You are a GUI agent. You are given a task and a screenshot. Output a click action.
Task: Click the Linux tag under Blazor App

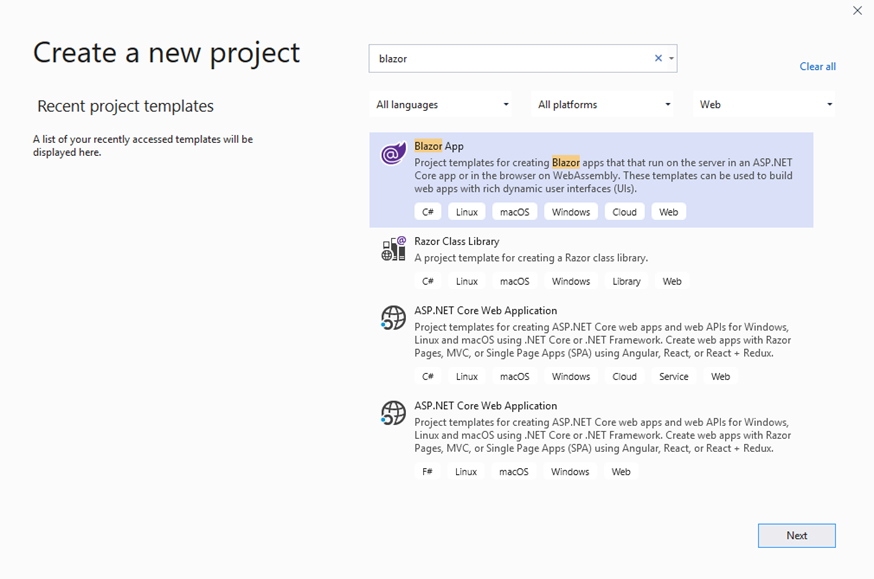(467, 212)
